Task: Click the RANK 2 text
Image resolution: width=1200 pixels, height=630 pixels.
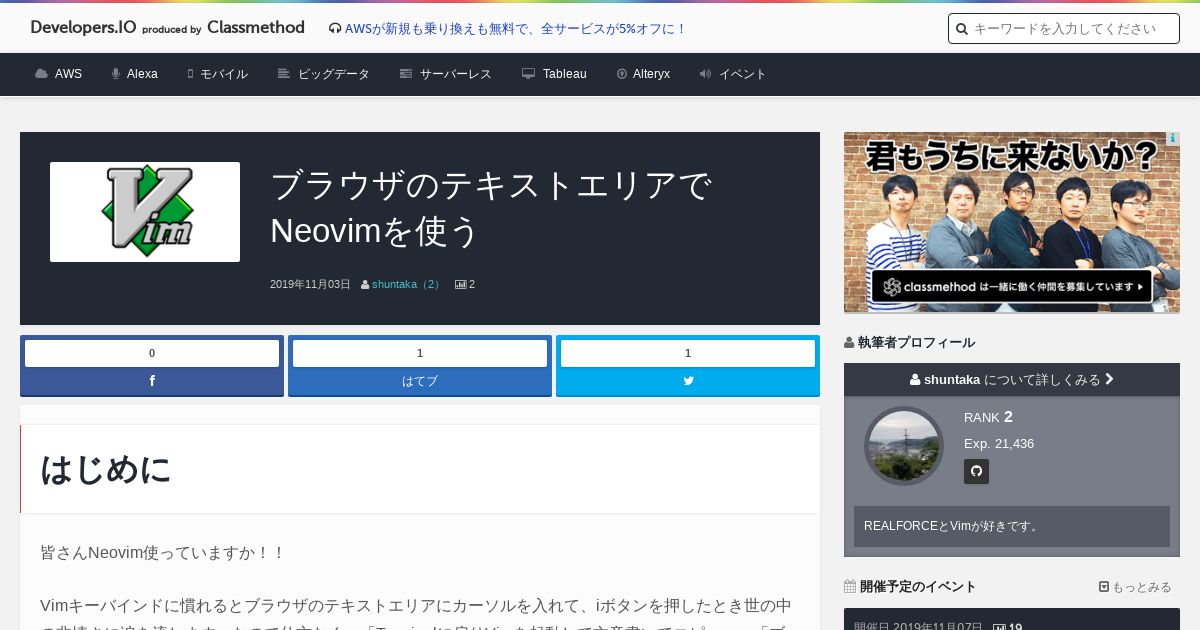Action: [x=988, y=417]
